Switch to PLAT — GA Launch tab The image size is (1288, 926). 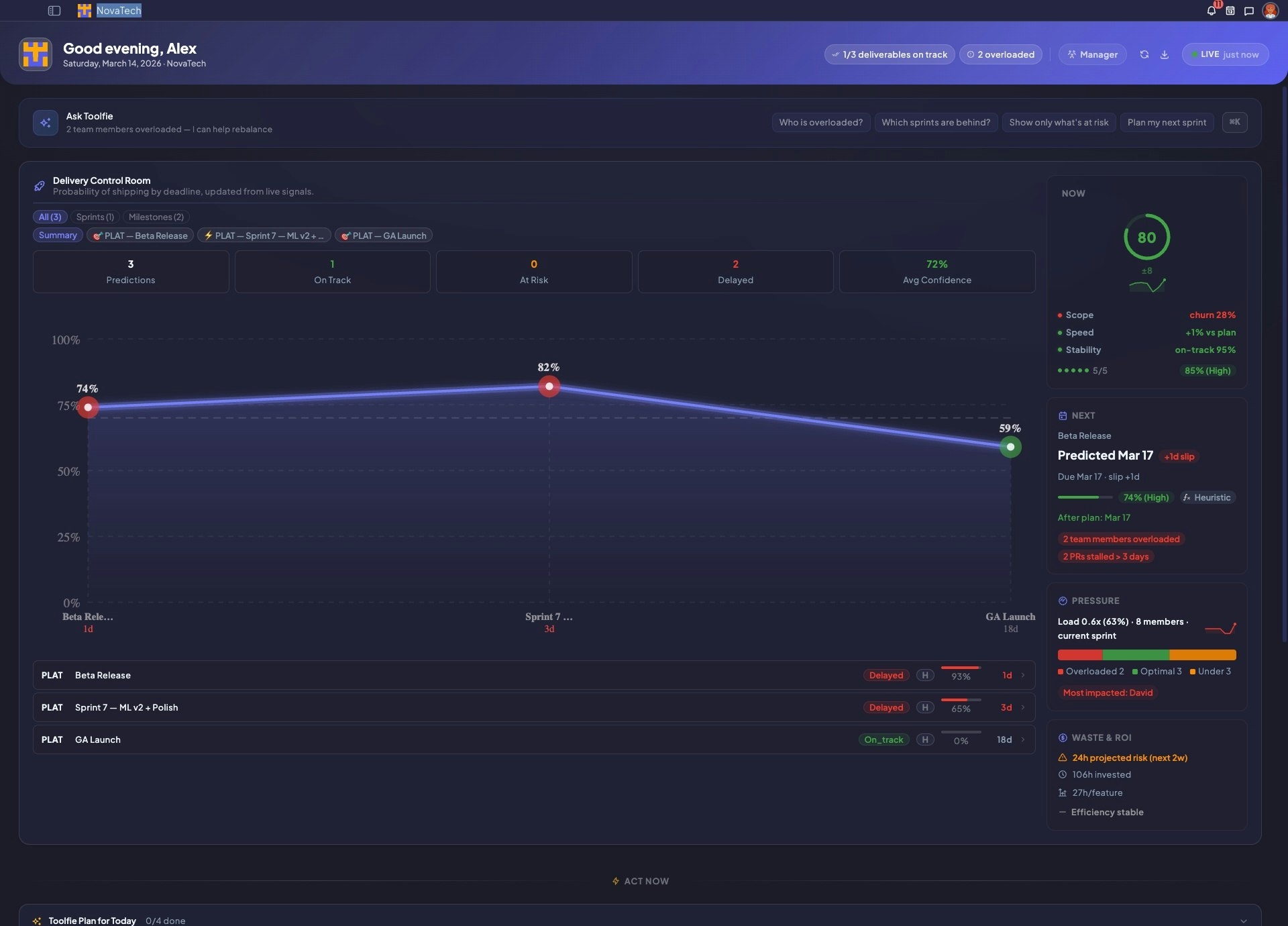(x=383, y=236)
